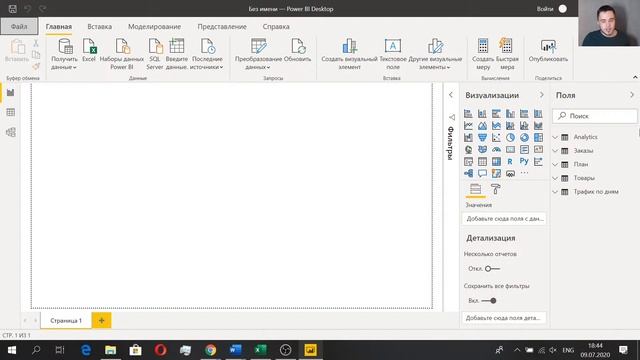Select the donut chart visual

(x=524, y=138)
